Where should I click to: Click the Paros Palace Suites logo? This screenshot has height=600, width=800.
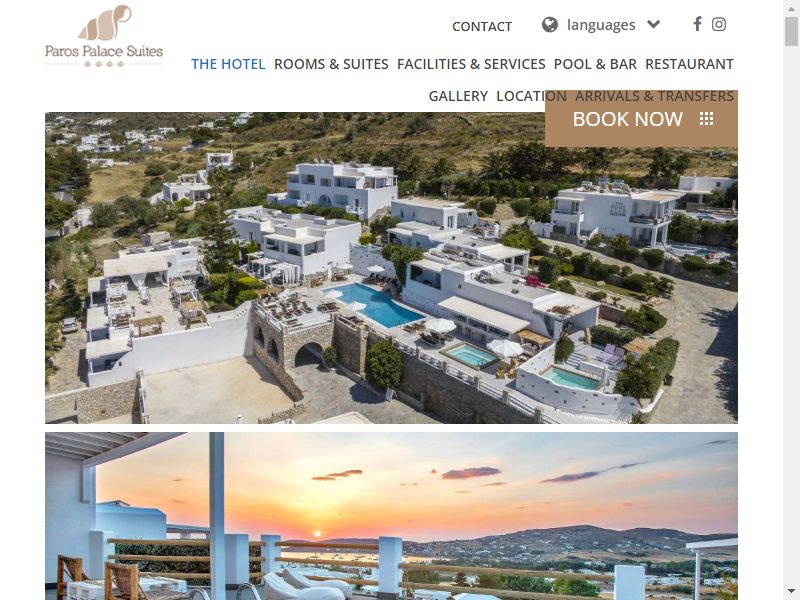pyautogui.click(x=104, y=36)
